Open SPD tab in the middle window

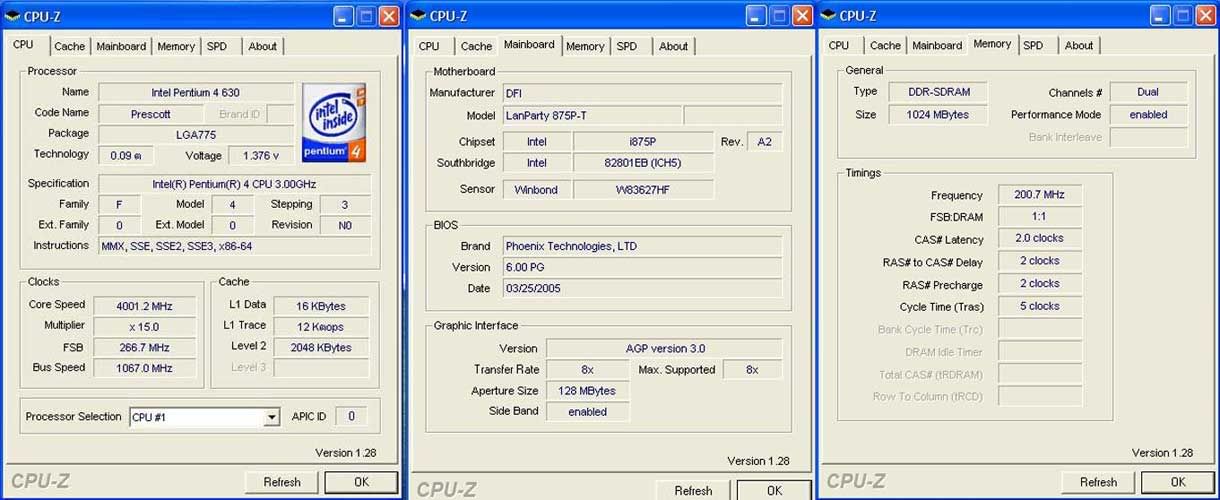tap(627, 46)
